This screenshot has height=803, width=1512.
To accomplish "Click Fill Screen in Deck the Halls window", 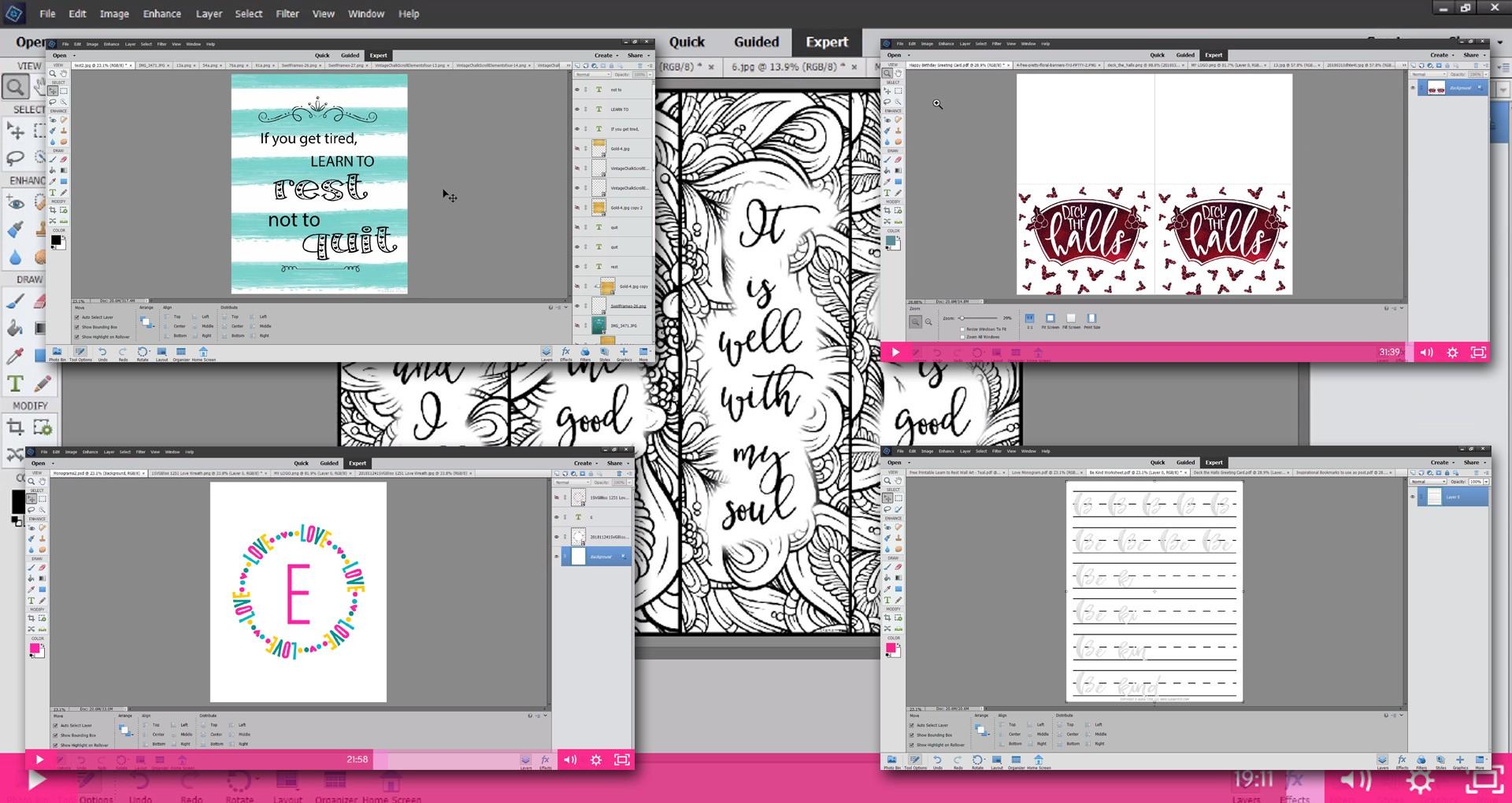I will point(1071,321).
